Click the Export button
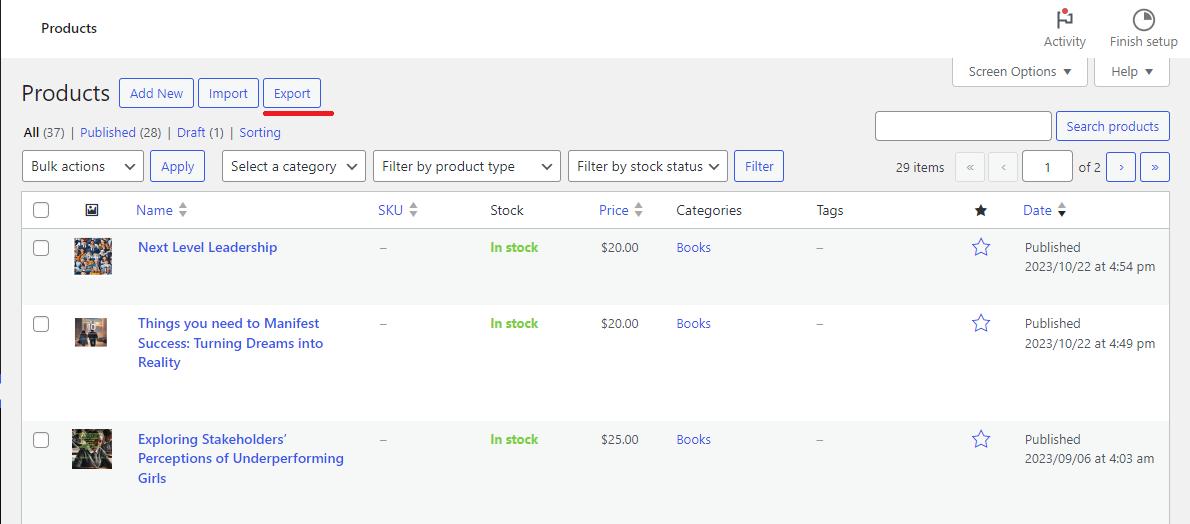The width and height of the screenshot is (1190, 524). tap(292, 93)
